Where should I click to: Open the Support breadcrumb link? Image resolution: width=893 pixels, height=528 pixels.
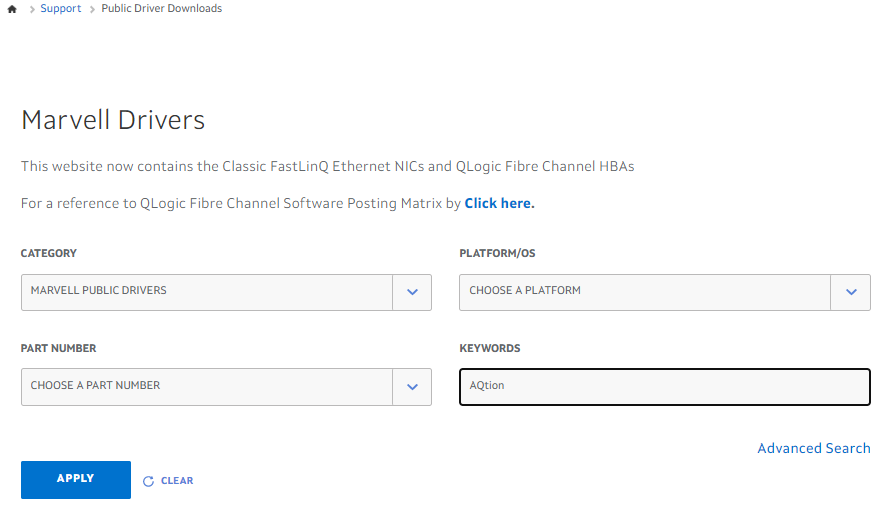point(60,9)
